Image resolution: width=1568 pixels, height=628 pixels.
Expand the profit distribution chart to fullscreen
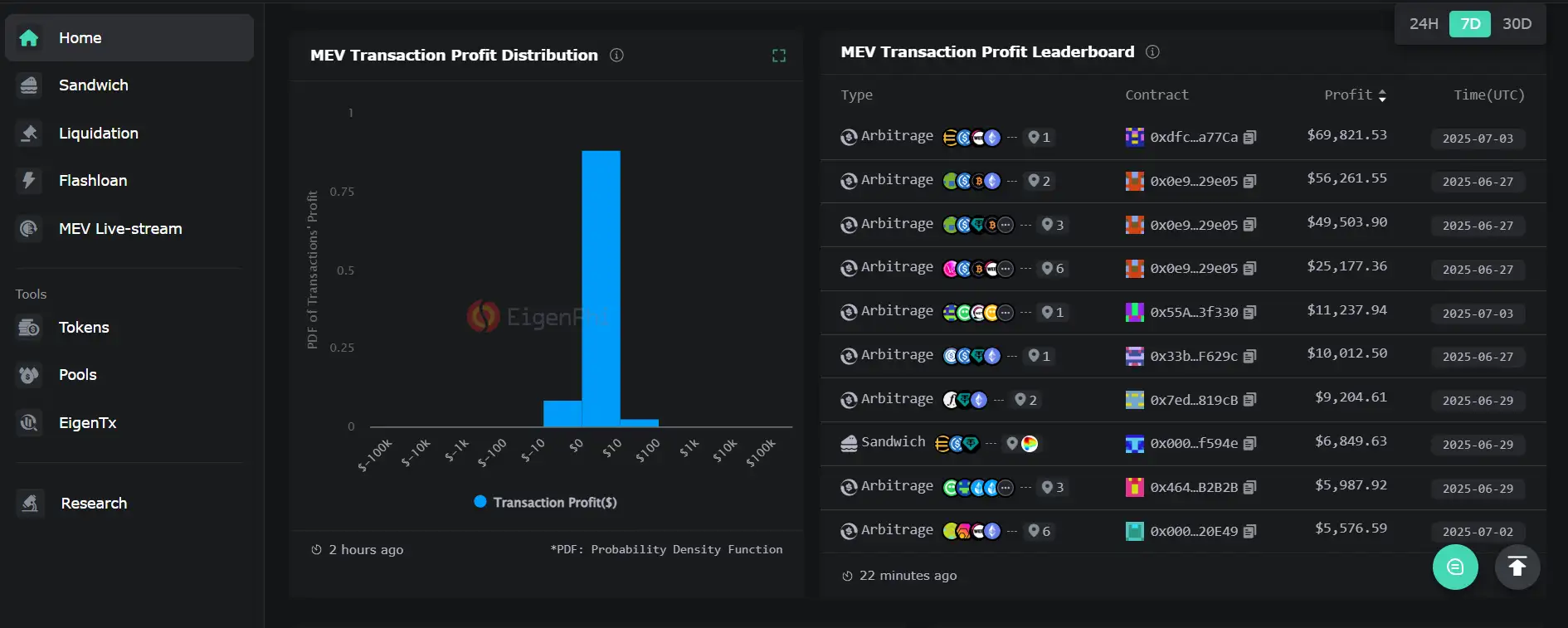coord(778,56)
